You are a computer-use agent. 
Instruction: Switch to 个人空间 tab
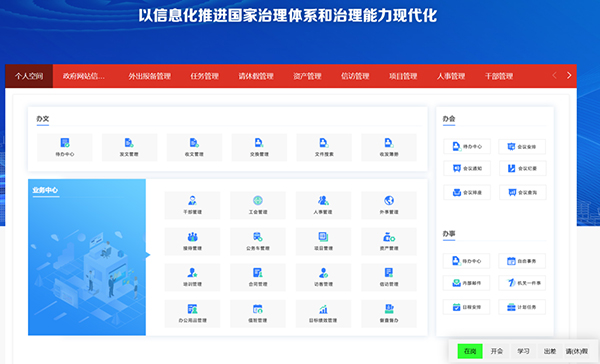[29, 76]
